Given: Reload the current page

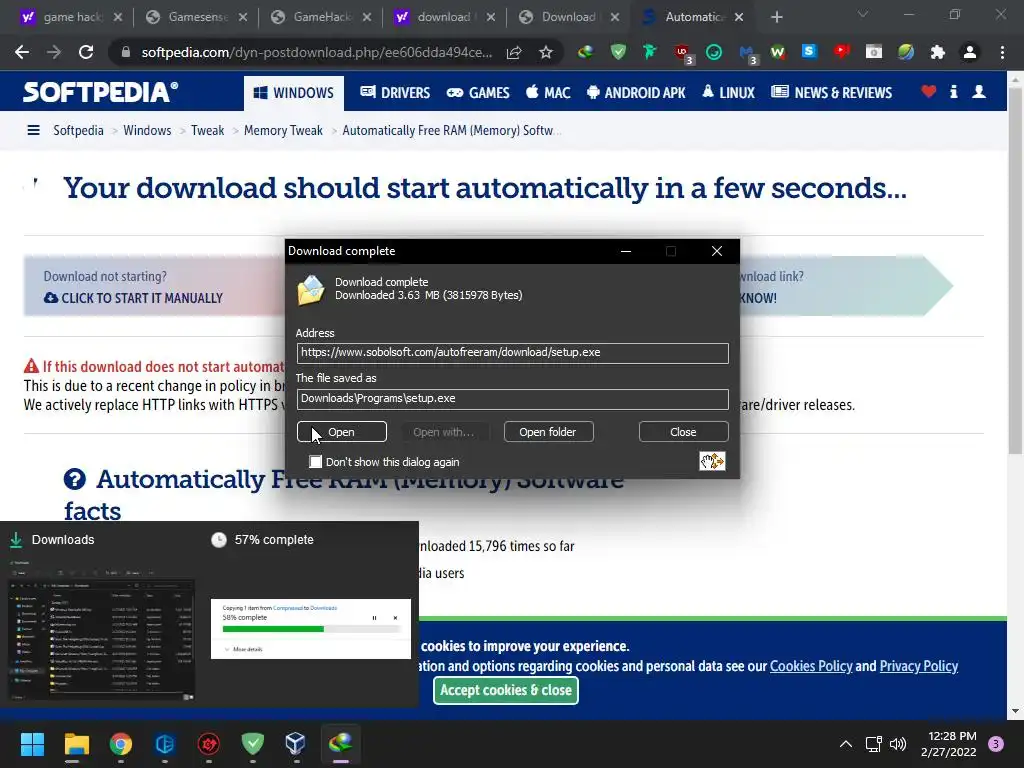Looking at the screenshot, I should [86, 52].
